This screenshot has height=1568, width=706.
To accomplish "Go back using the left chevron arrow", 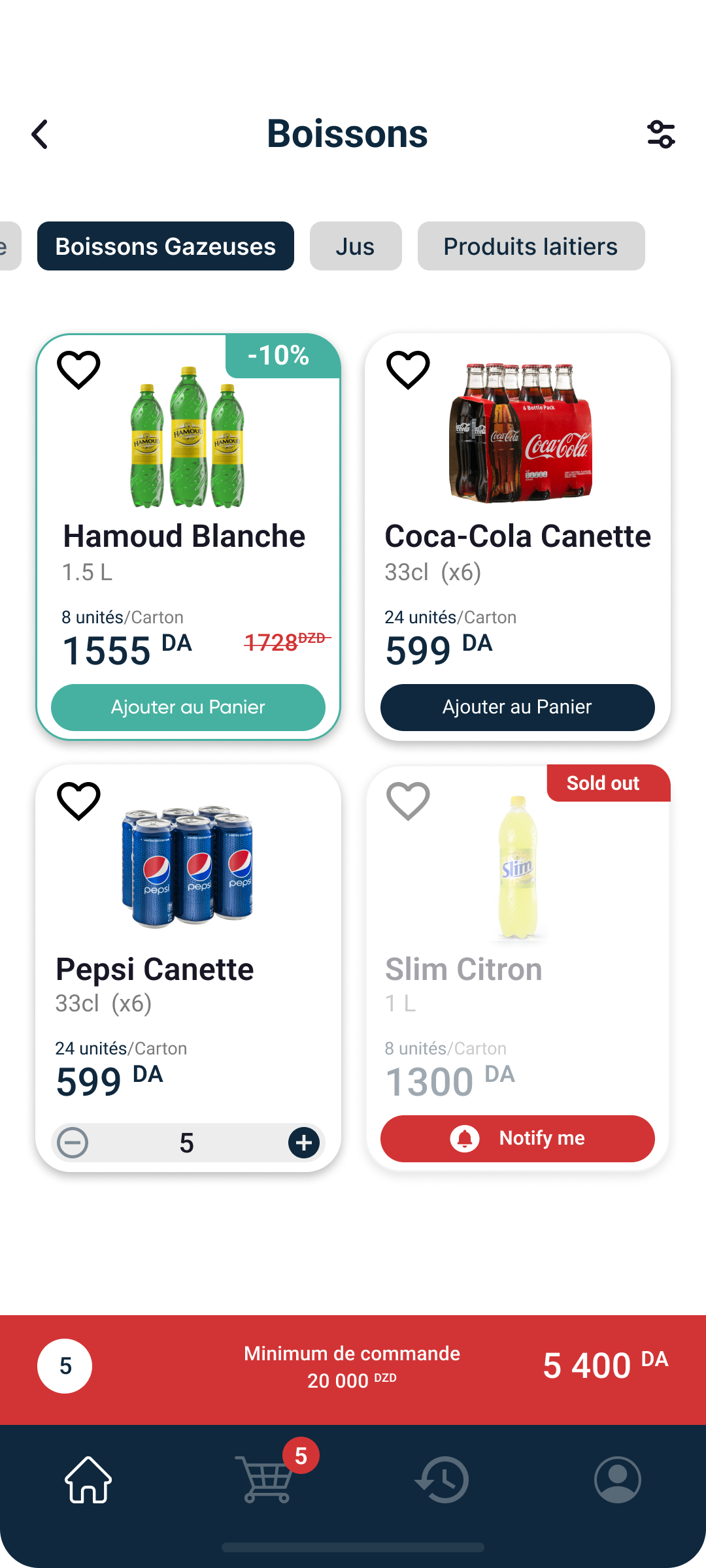I will pyautogui.click(x=41, y=135).
